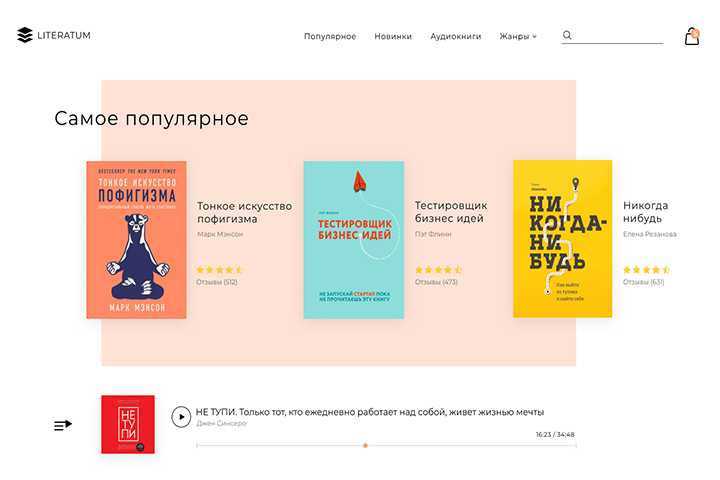
Task: Open reviews Отзывы (631)
Action: pyautogui.click(x=643, y=282)
